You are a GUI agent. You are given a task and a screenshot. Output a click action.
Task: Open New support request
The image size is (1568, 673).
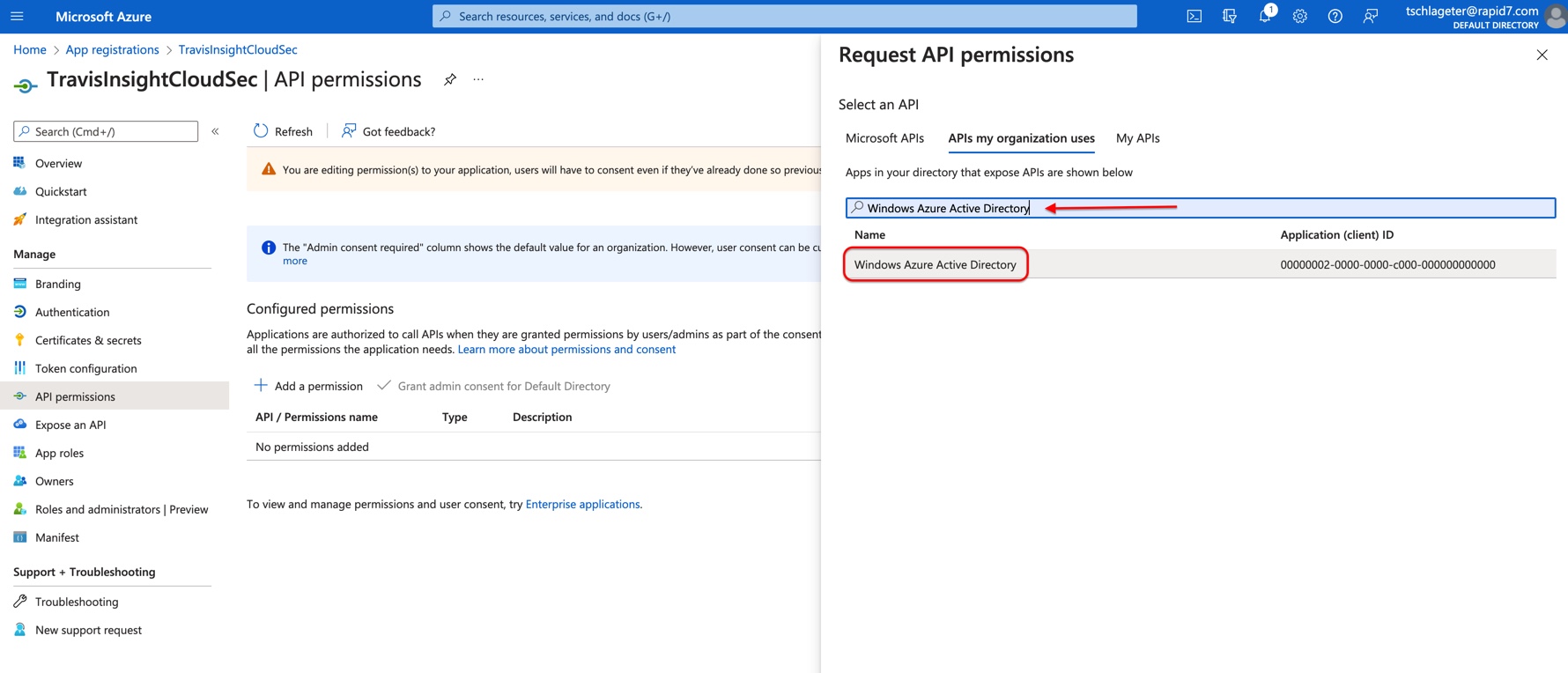[x=88, y=630]
